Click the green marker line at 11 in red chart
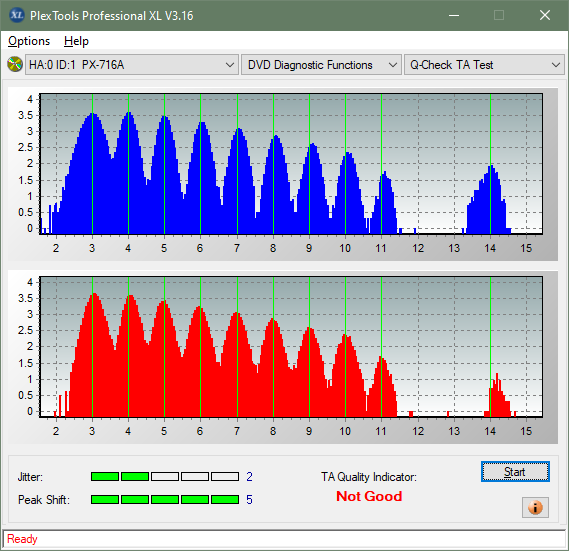Image resolution: width=569 pixels, height=551 pixels. click(x=381, y=347)
